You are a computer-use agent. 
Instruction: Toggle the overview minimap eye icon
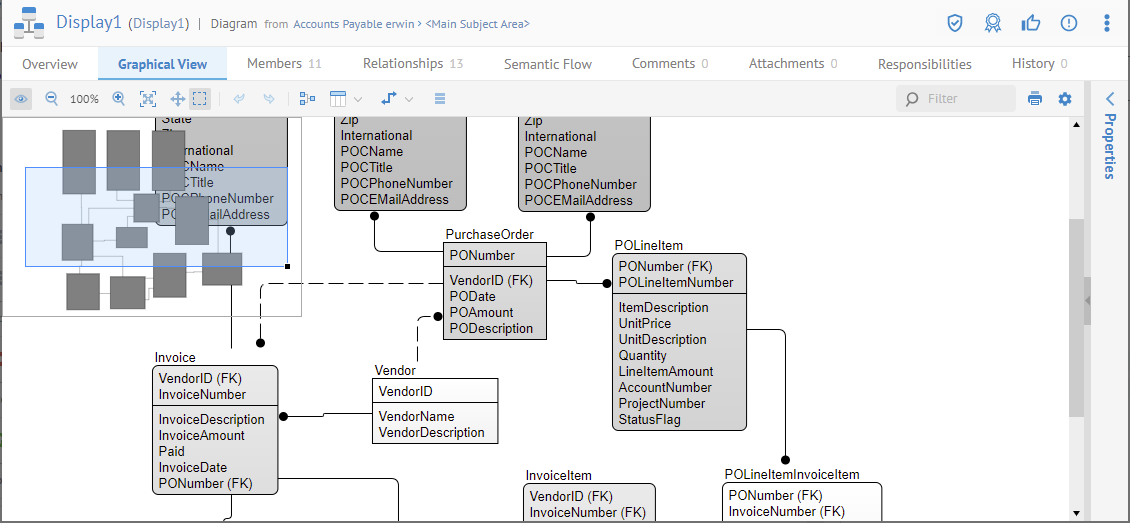[21, 99]
